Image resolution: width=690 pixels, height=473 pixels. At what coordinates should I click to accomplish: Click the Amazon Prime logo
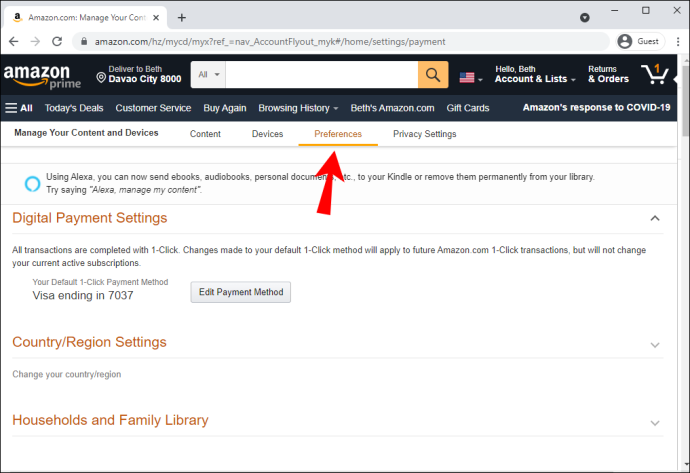[x=42, y=76]
